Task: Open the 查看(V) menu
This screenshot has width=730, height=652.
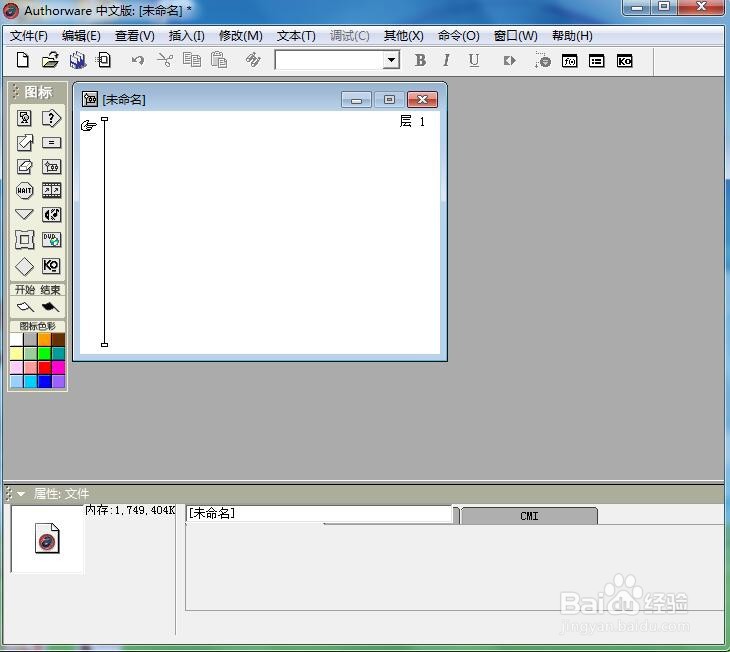Action: coord(135,36)
